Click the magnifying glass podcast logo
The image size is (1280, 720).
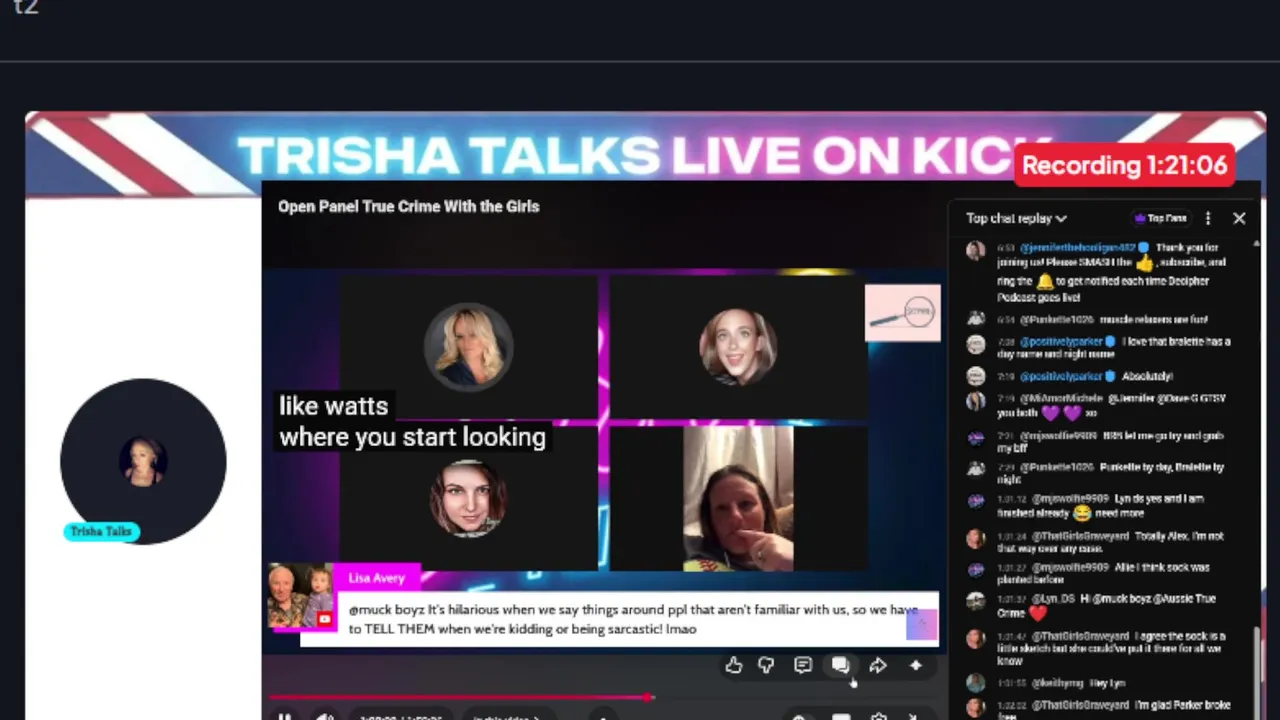(903, 313)
